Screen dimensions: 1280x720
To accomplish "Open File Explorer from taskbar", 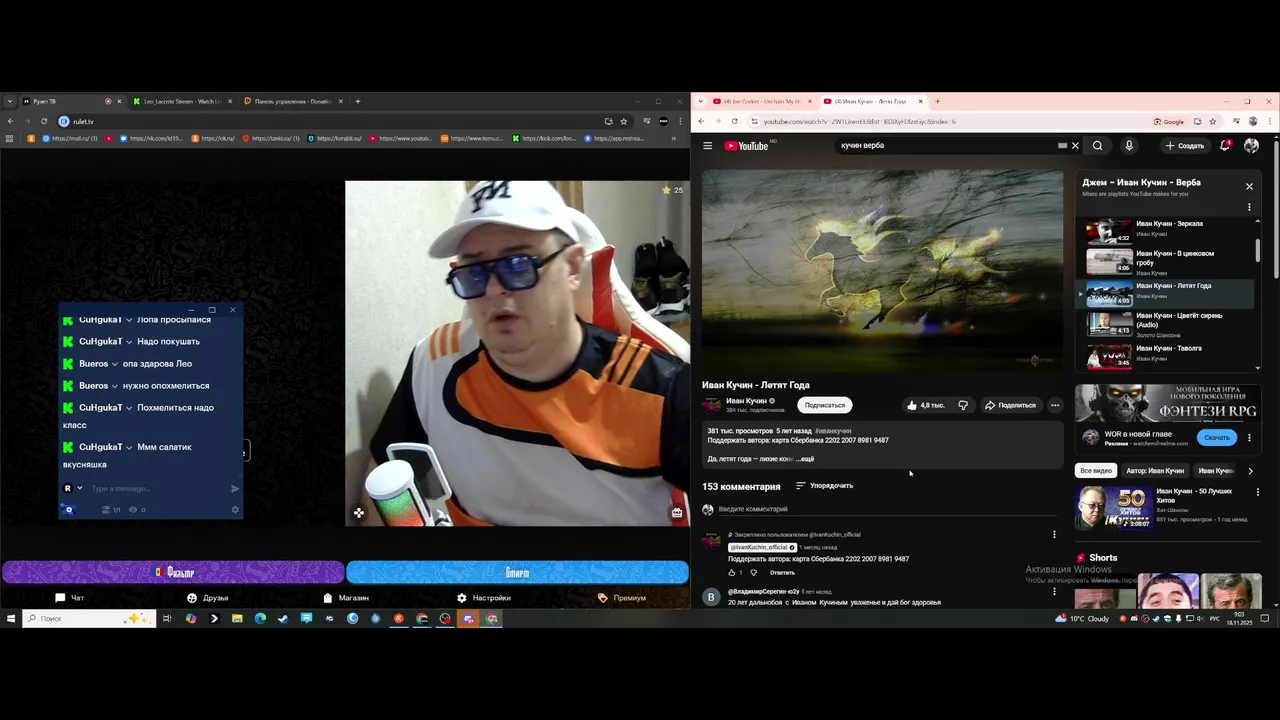I will (237, 619).
